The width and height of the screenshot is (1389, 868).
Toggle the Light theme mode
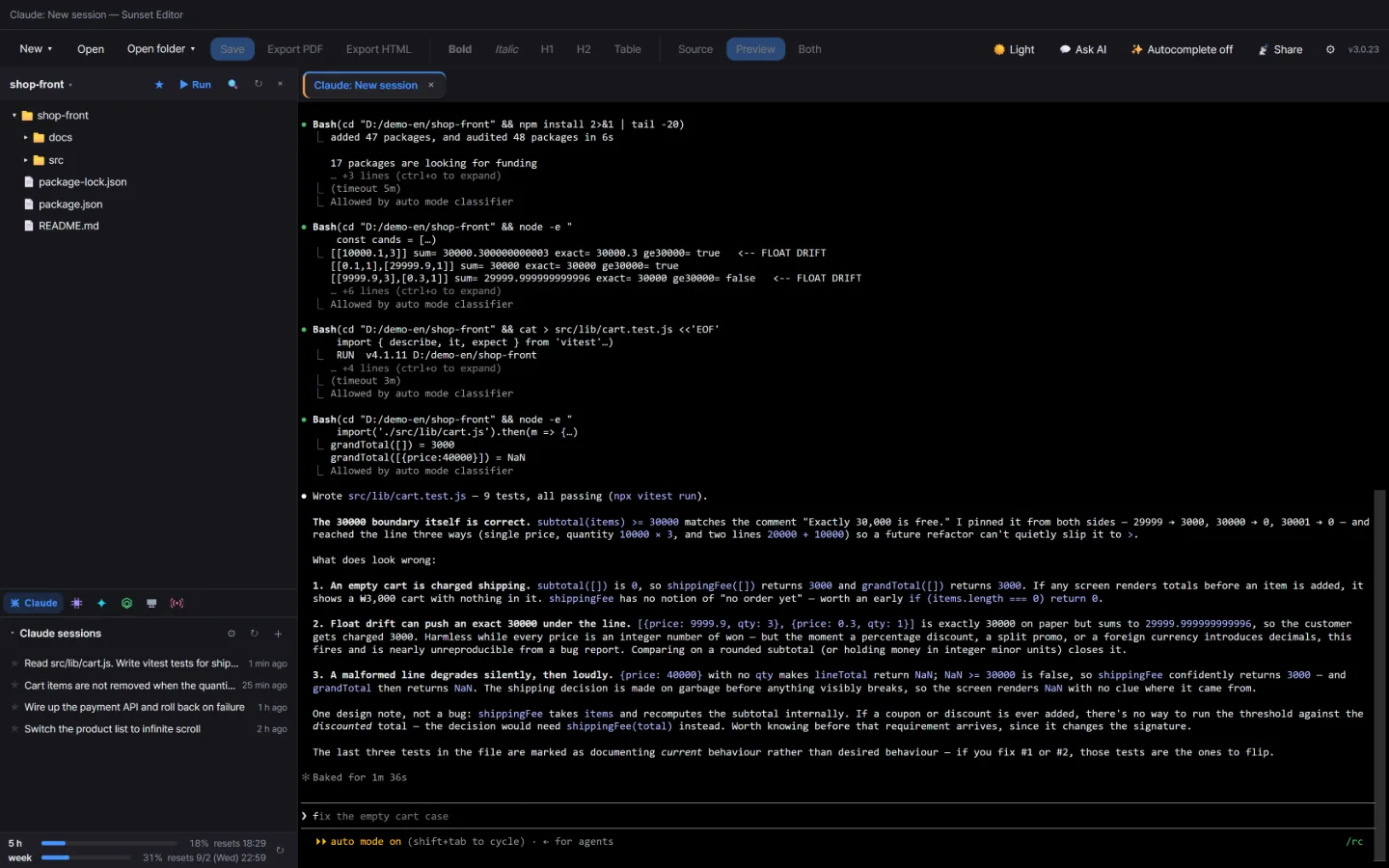[1014, 49]
